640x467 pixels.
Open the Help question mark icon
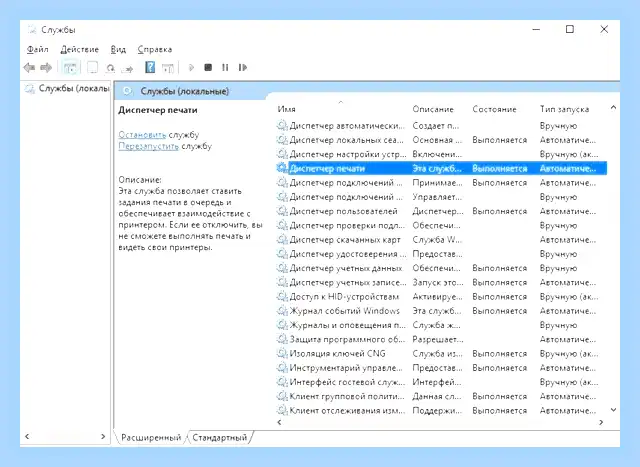(150, 67)
